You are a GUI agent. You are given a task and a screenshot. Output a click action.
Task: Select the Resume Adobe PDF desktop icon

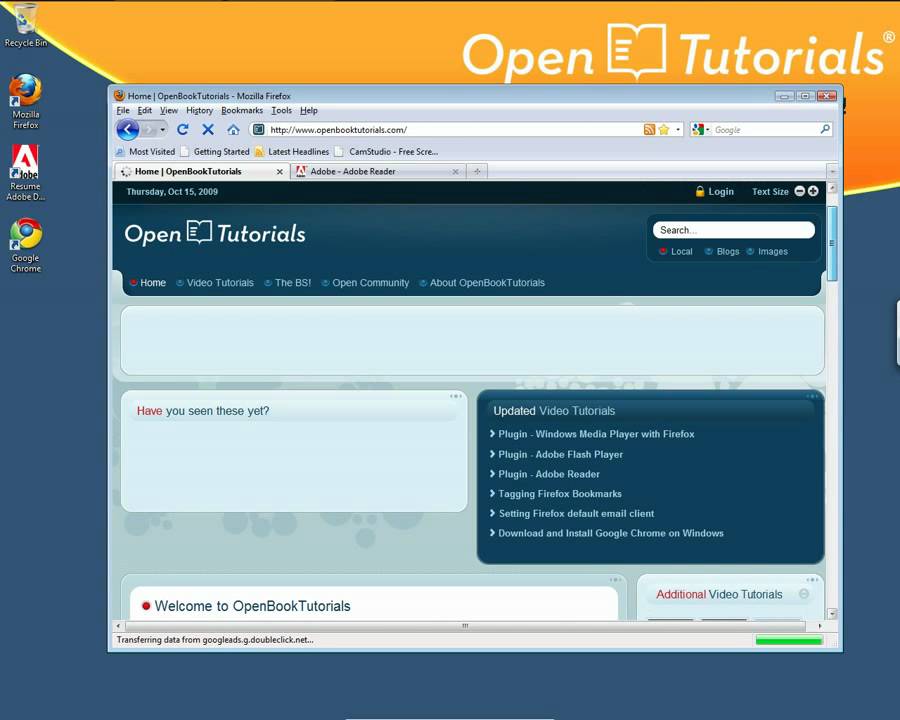point(25,172)
